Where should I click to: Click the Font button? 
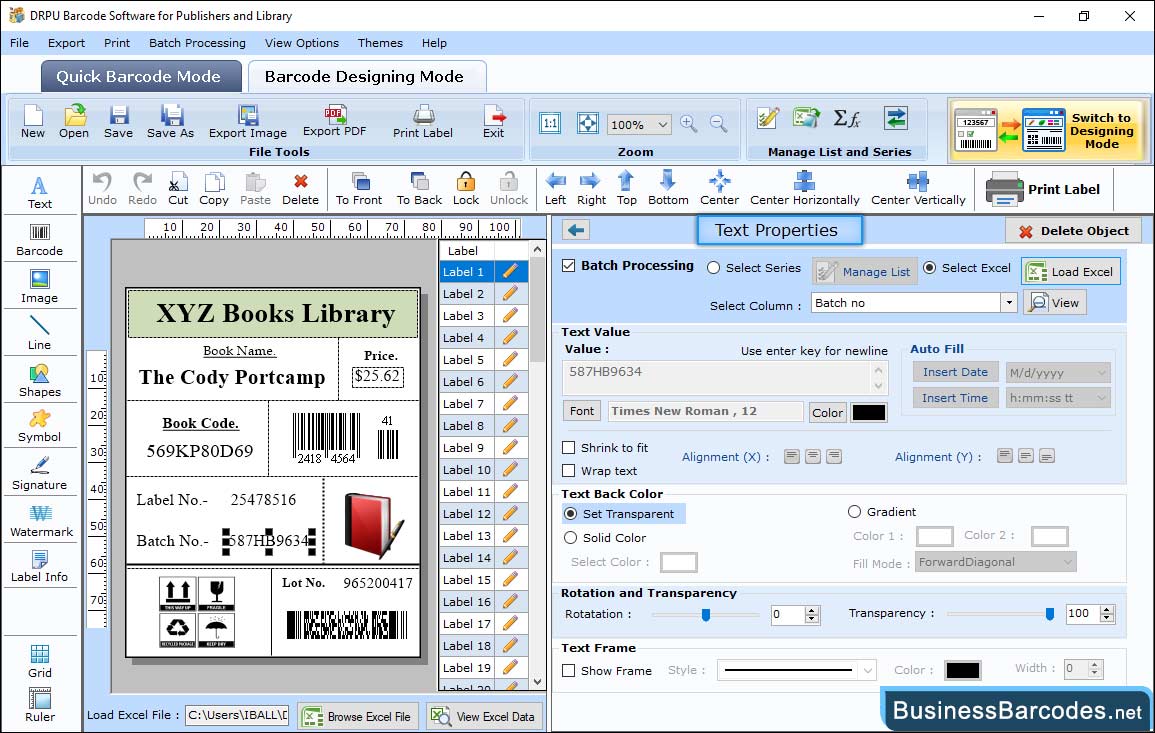tap(582, 411)
